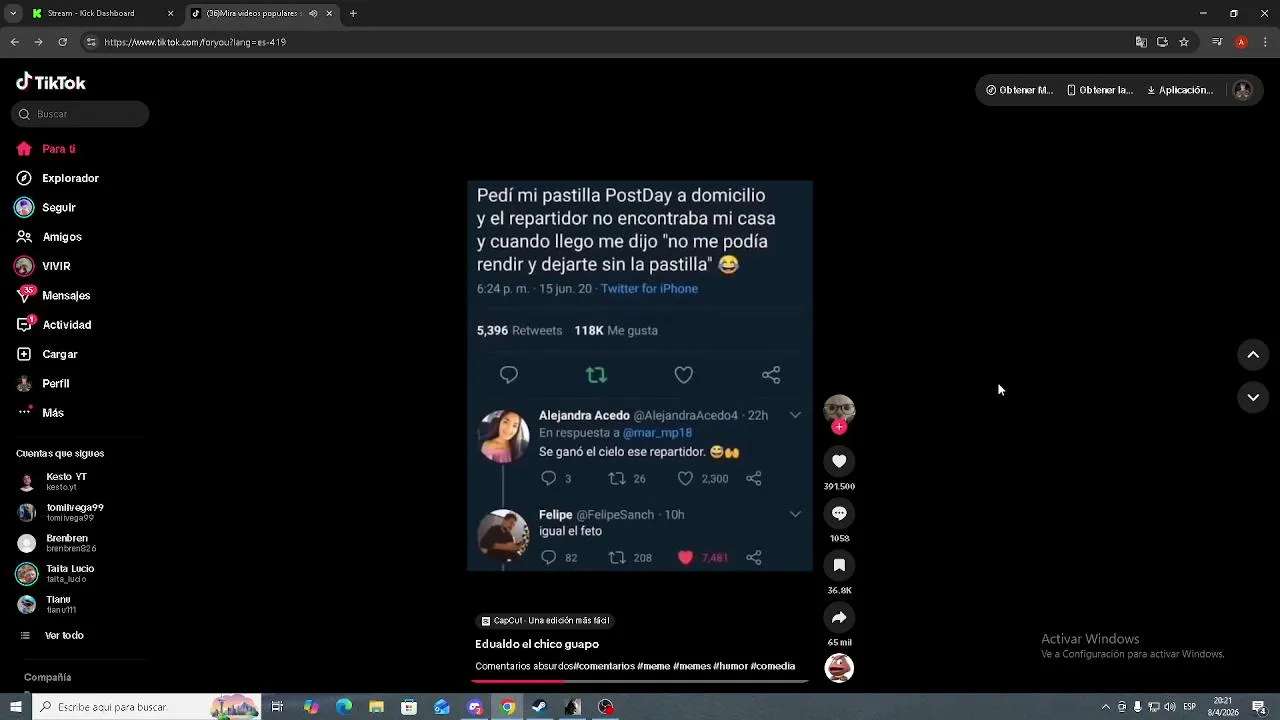Open VIVIR live section

coord(43,266)
